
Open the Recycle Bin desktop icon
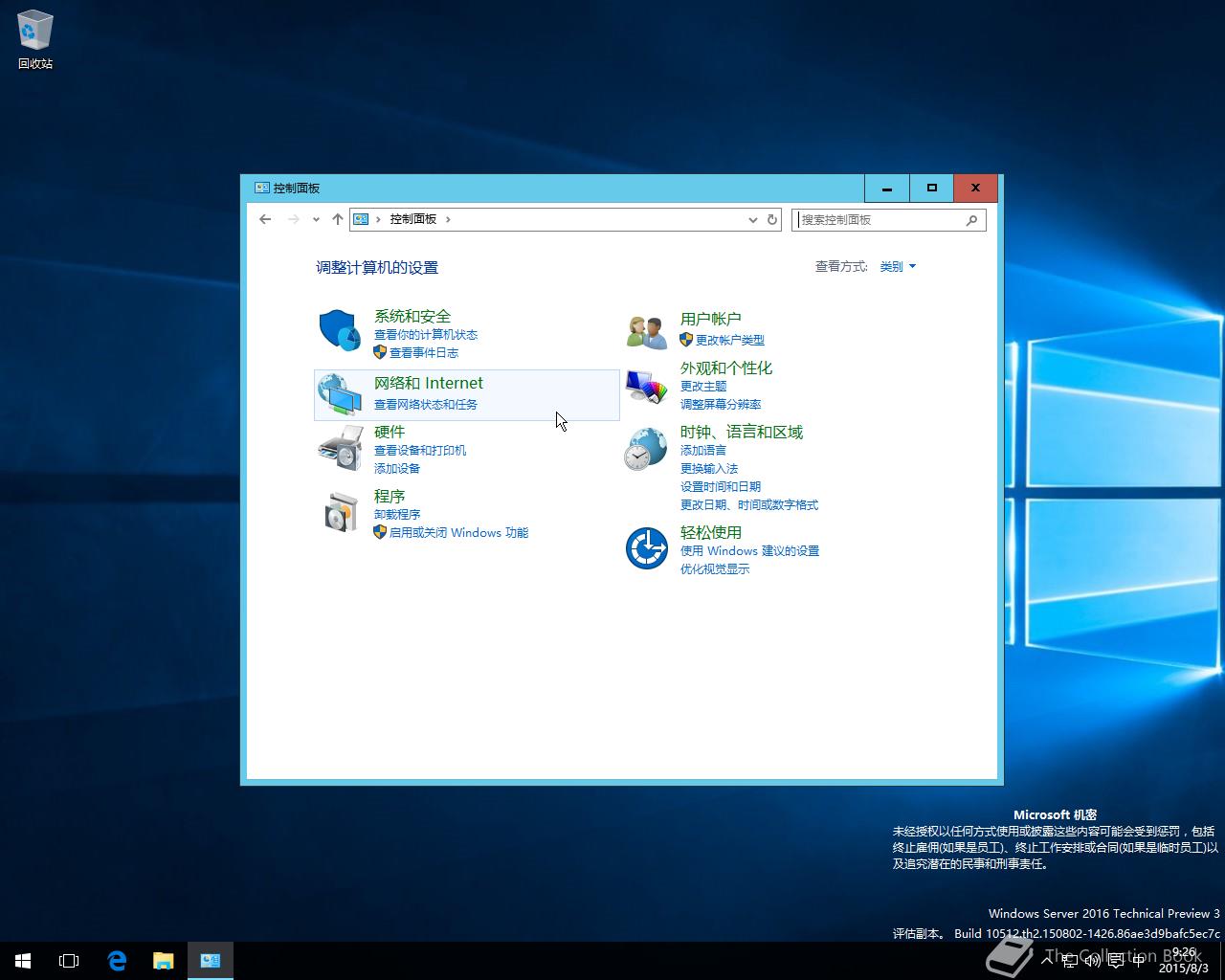[35, 39]
